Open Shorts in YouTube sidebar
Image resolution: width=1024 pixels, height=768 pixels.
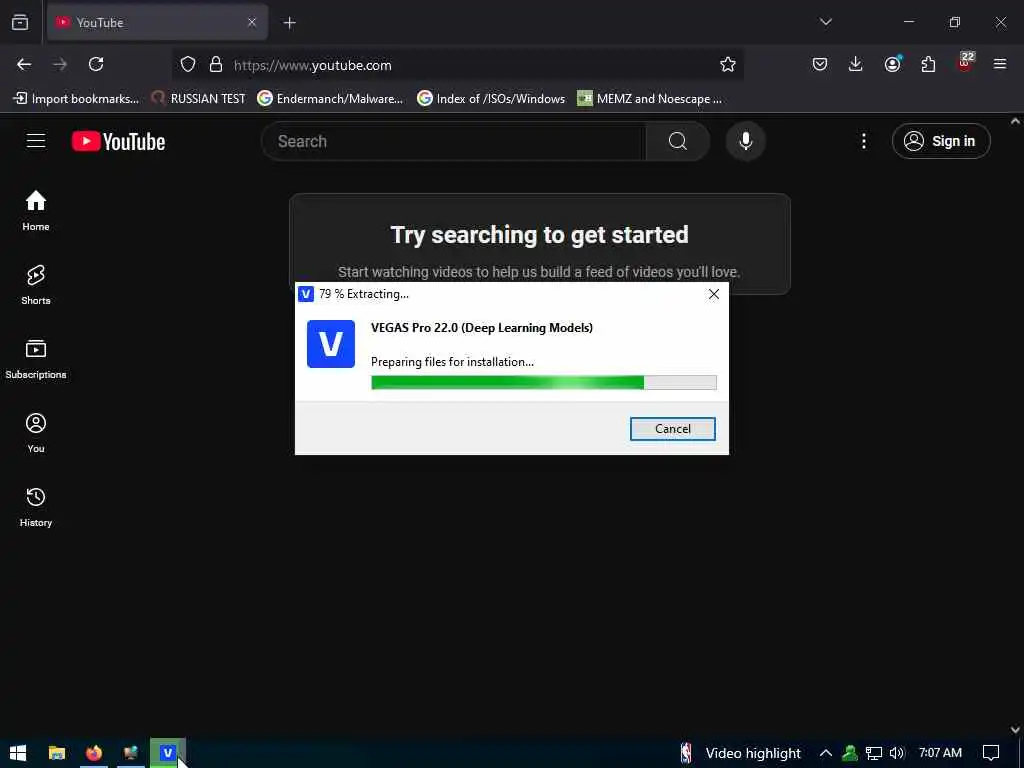pyautogui.click(x=36, y=285)
